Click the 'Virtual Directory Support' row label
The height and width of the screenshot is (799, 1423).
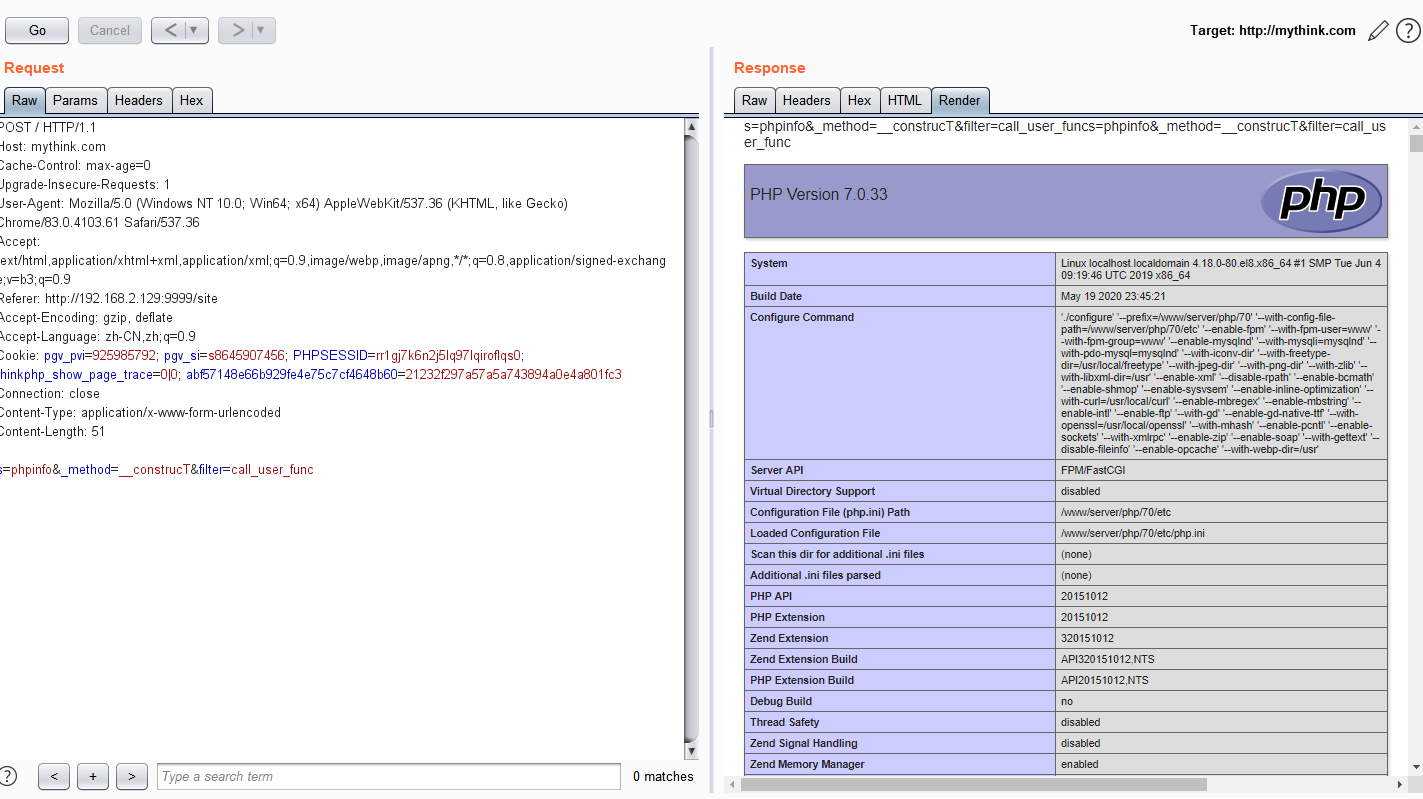(x=813, y=491)
